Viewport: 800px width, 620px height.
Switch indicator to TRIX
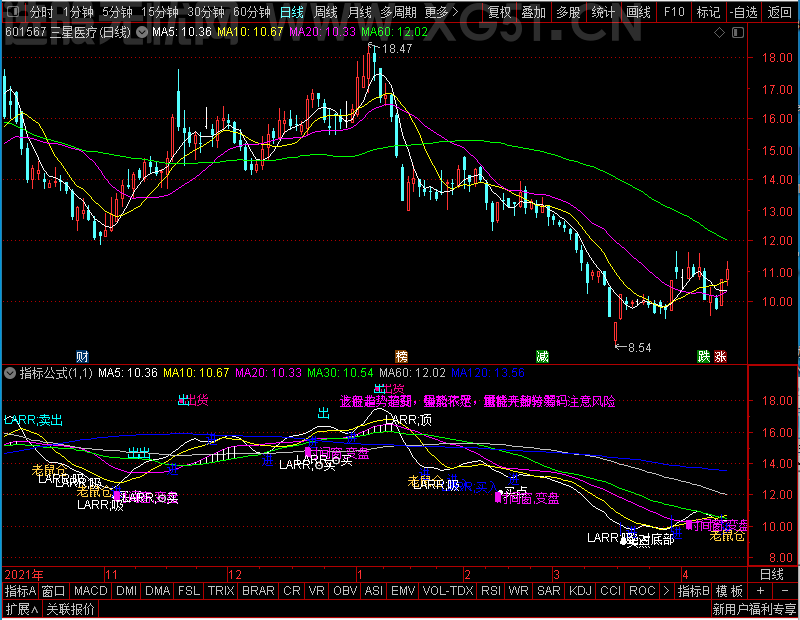point(221,591)
